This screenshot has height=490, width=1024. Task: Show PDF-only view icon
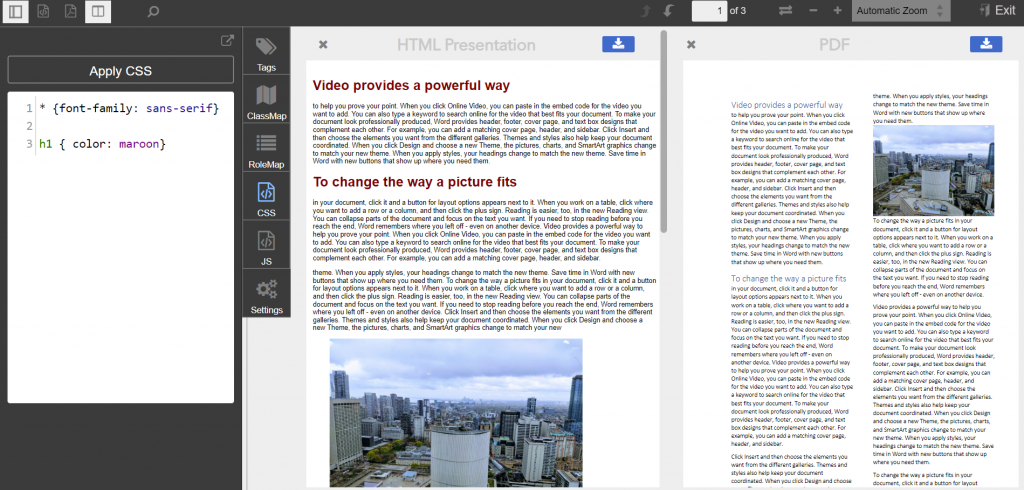71,11
